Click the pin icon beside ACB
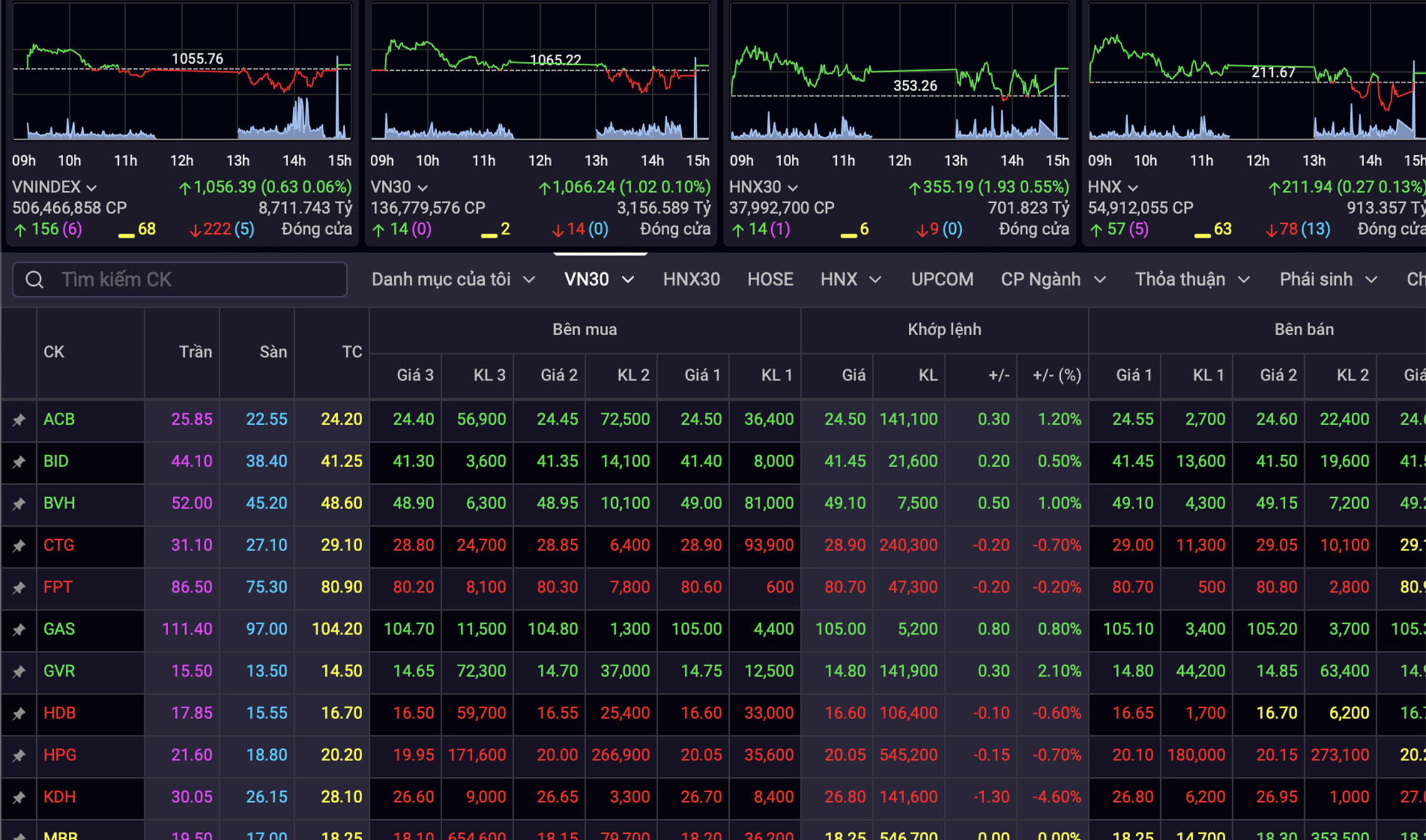Screen dimensions: 1426x840 (x=19, y=420)
